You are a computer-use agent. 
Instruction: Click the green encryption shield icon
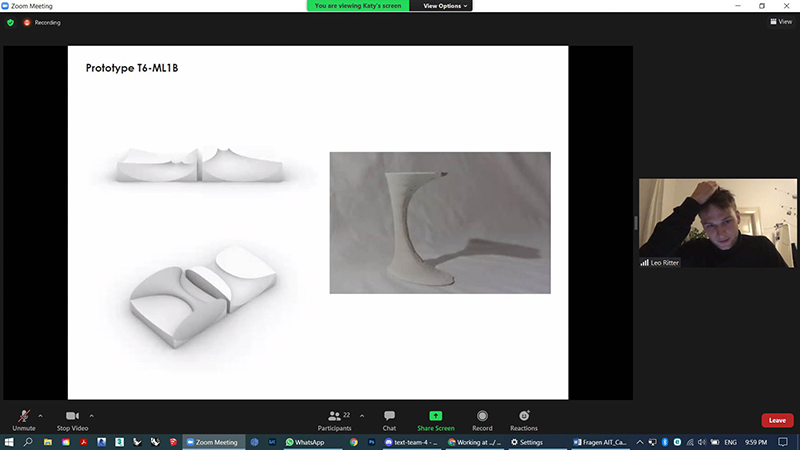click(10, 22)
